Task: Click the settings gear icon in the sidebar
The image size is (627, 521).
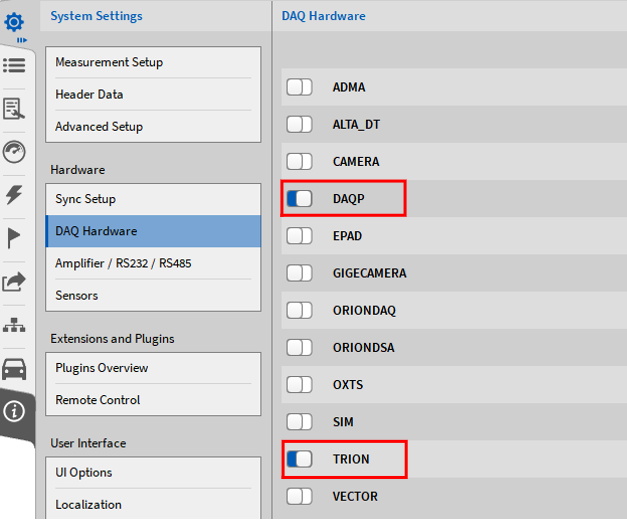Action: point(14,20)
